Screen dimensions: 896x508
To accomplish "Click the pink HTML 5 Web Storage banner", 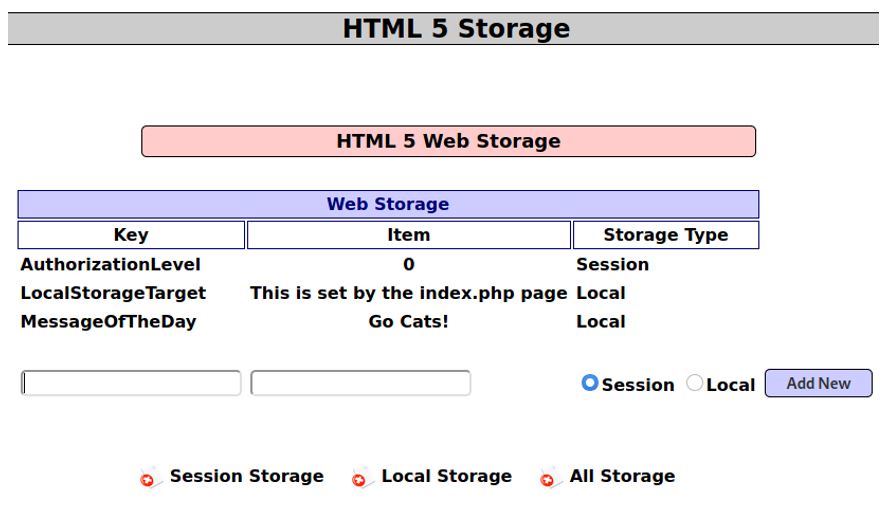I will 448,142.
